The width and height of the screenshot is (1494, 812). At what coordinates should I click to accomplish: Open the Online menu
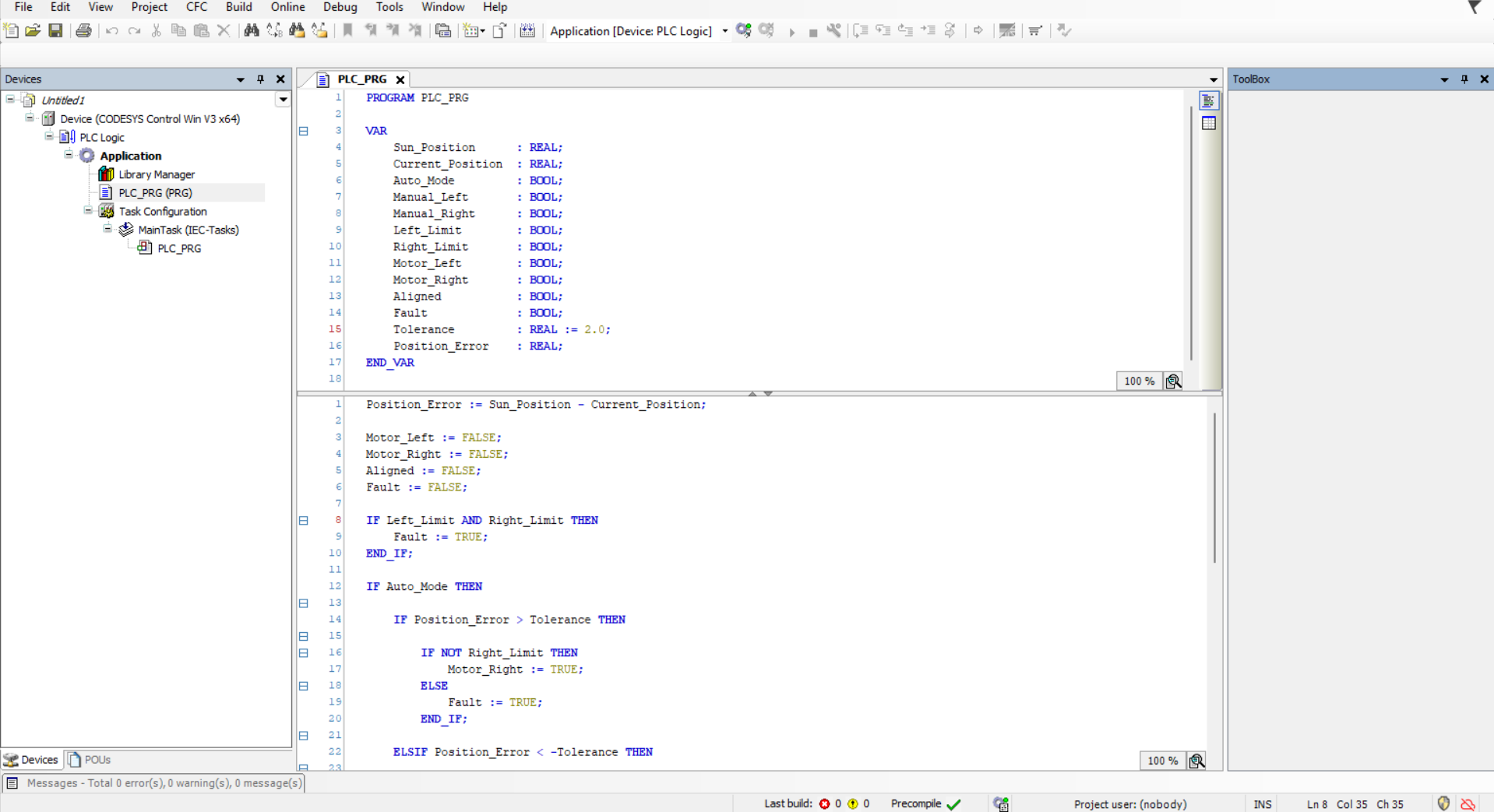[x=287, y=7]
